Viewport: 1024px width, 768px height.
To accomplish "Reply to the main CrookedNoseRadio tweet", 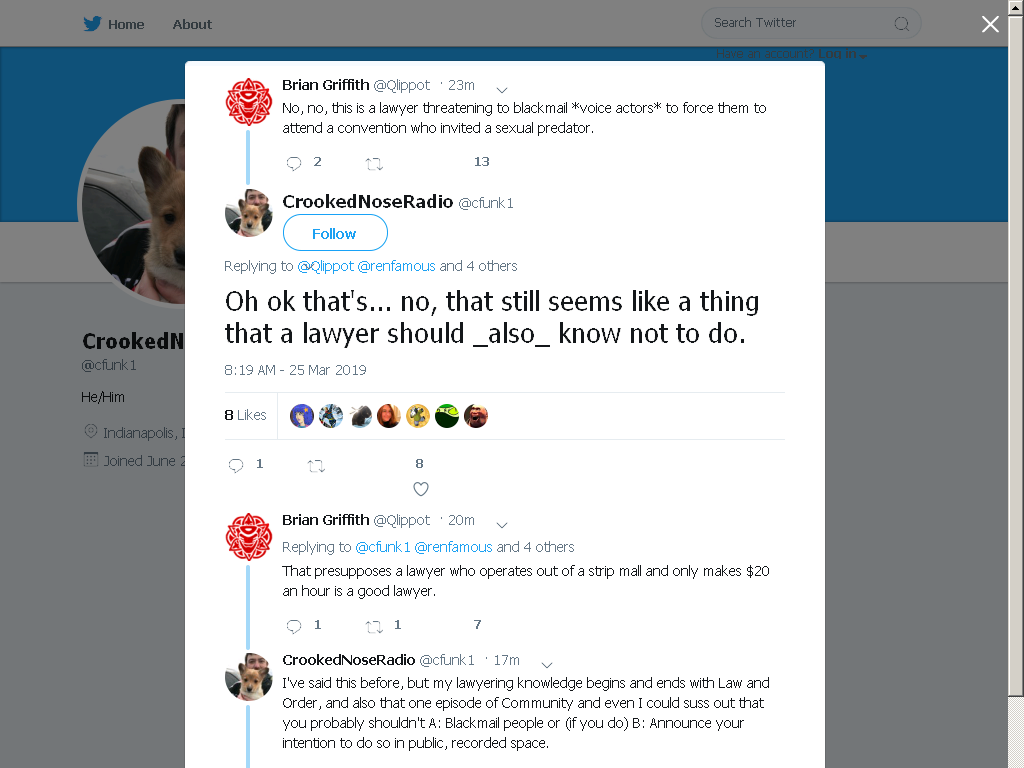I will click(x=236, y=465).
